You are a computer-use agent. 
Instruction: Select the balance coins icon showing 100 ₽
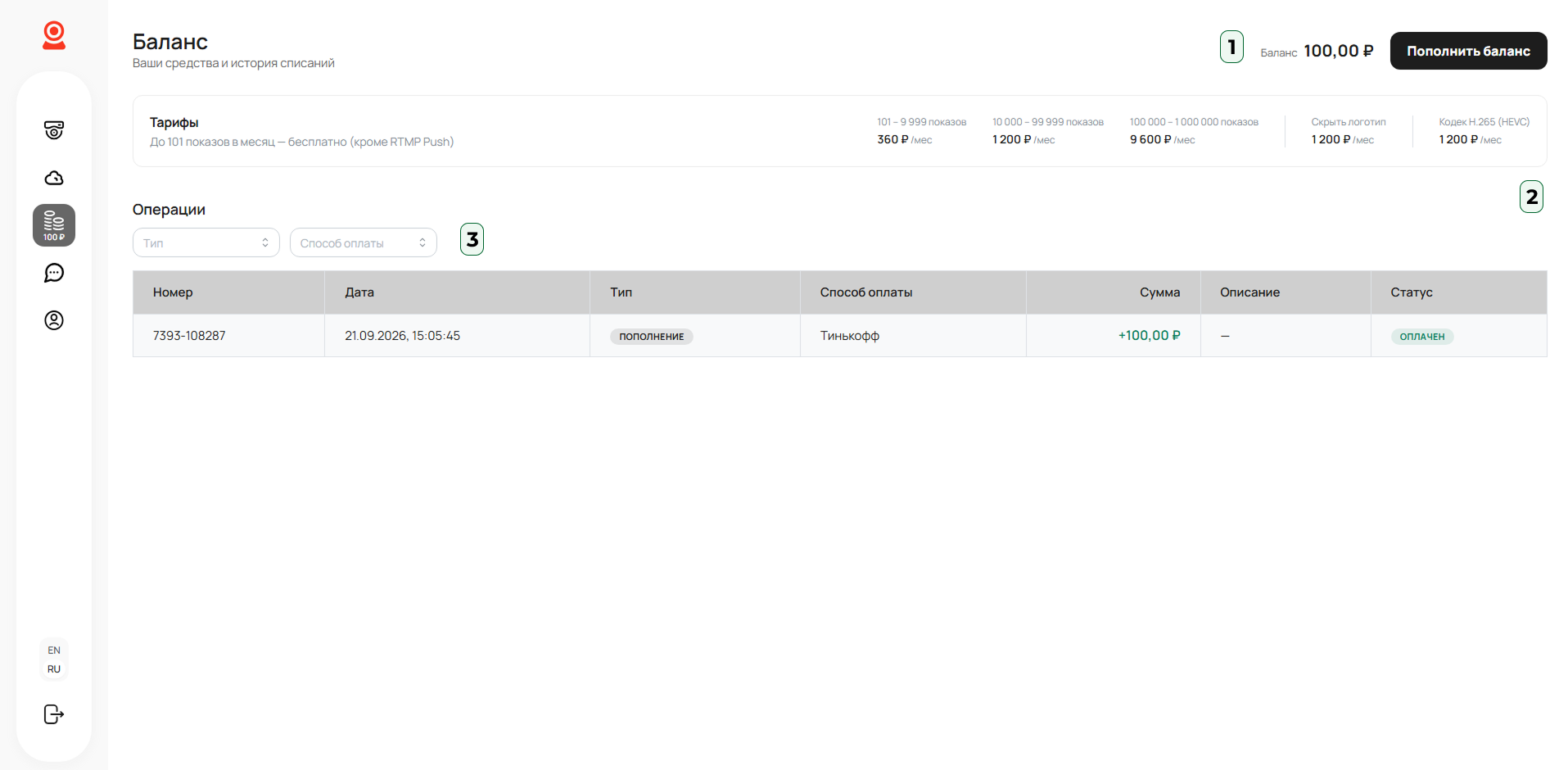54,225
